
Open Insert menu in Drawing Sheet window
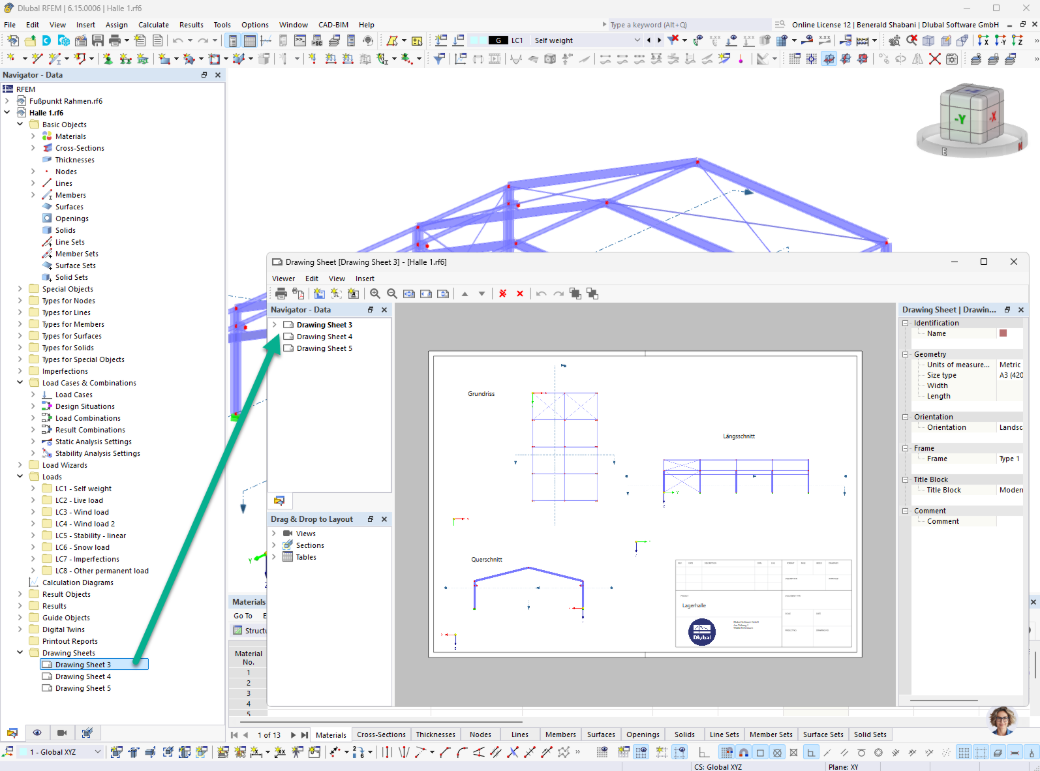(x=365, y=279)
